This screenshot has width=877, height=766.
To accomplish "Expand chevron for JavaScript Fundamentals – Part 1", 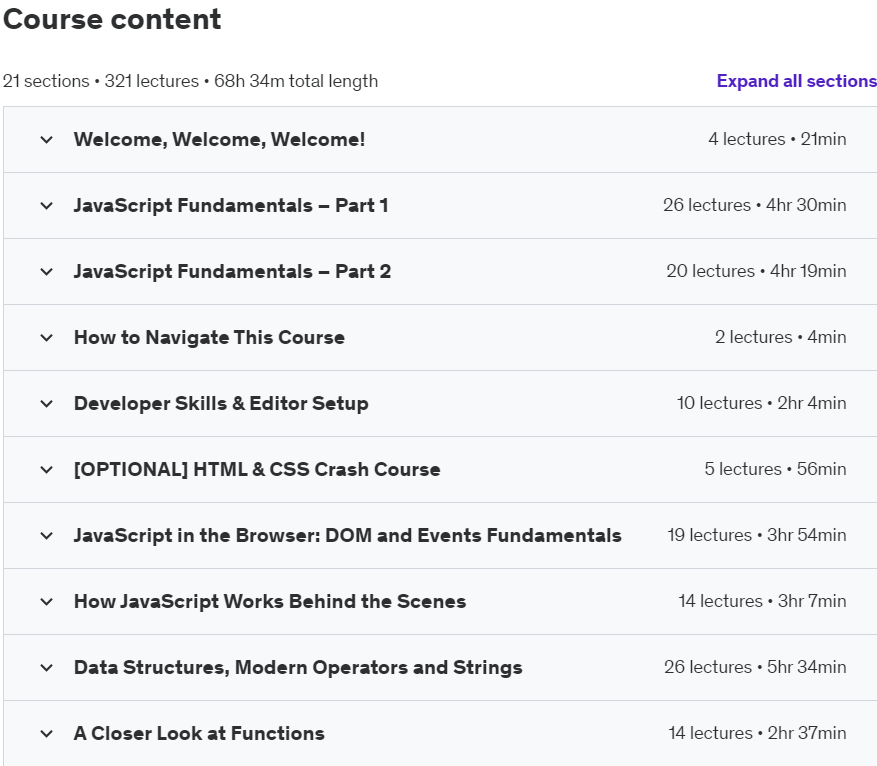I will click(x=46, y=206).
